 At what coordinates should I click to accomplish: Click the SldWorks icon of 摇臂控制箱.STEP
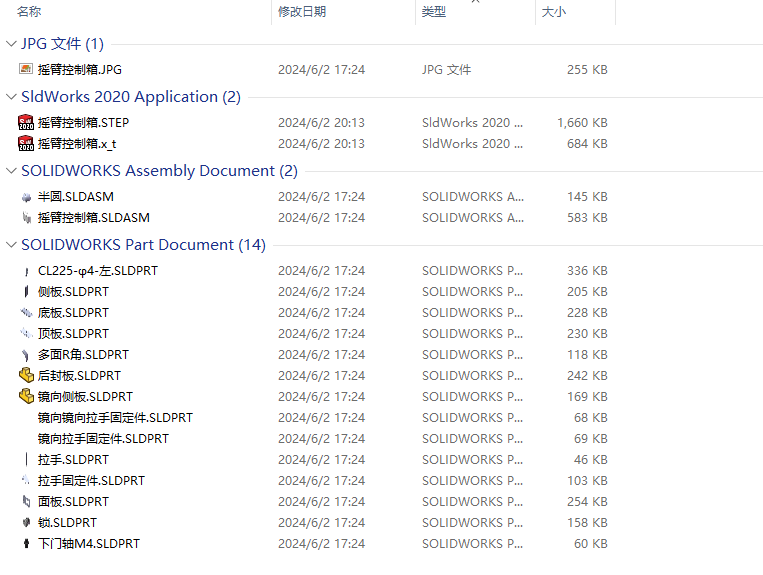click(x=26, y=122)
